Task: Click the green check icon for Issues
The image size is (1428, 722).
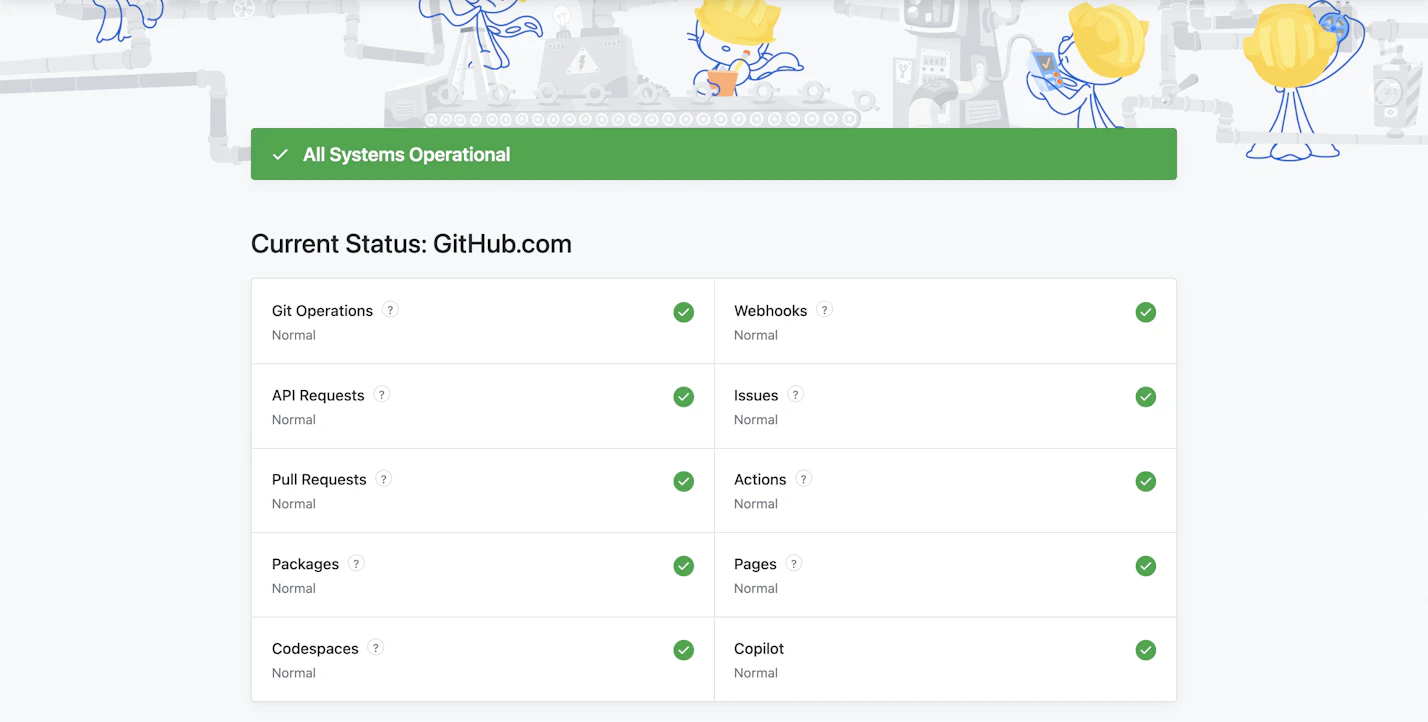Action: tap(1146, 397)
